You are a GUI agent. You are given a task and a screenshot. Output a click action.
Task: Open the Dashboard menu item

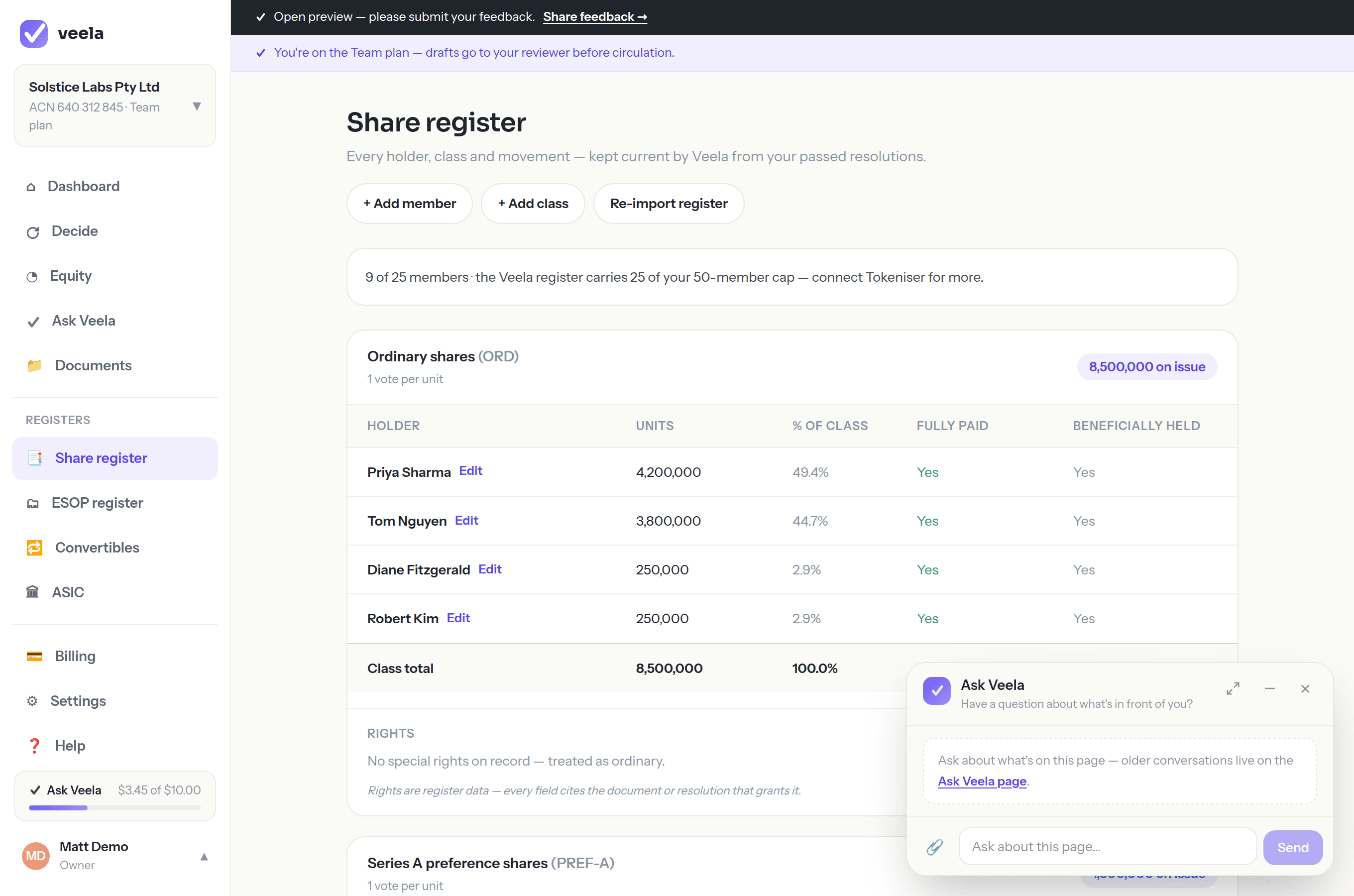click(115, 186)
